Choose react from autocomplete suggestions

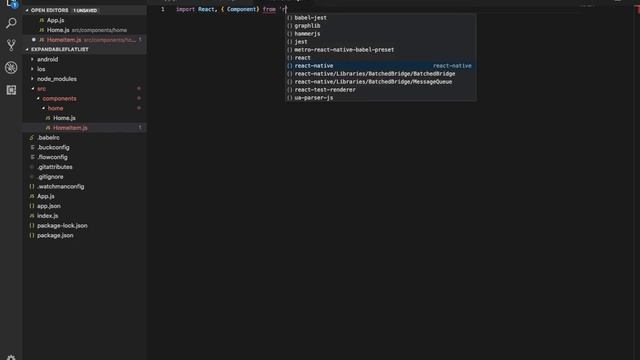[380, 58]
